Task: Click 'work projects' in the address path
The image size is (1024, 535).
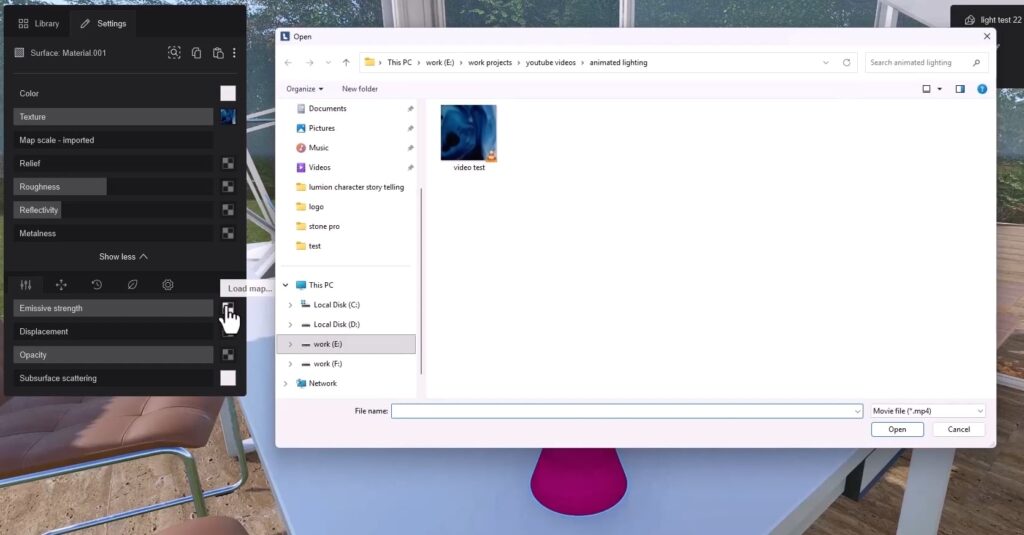Action: pos(490,63)
